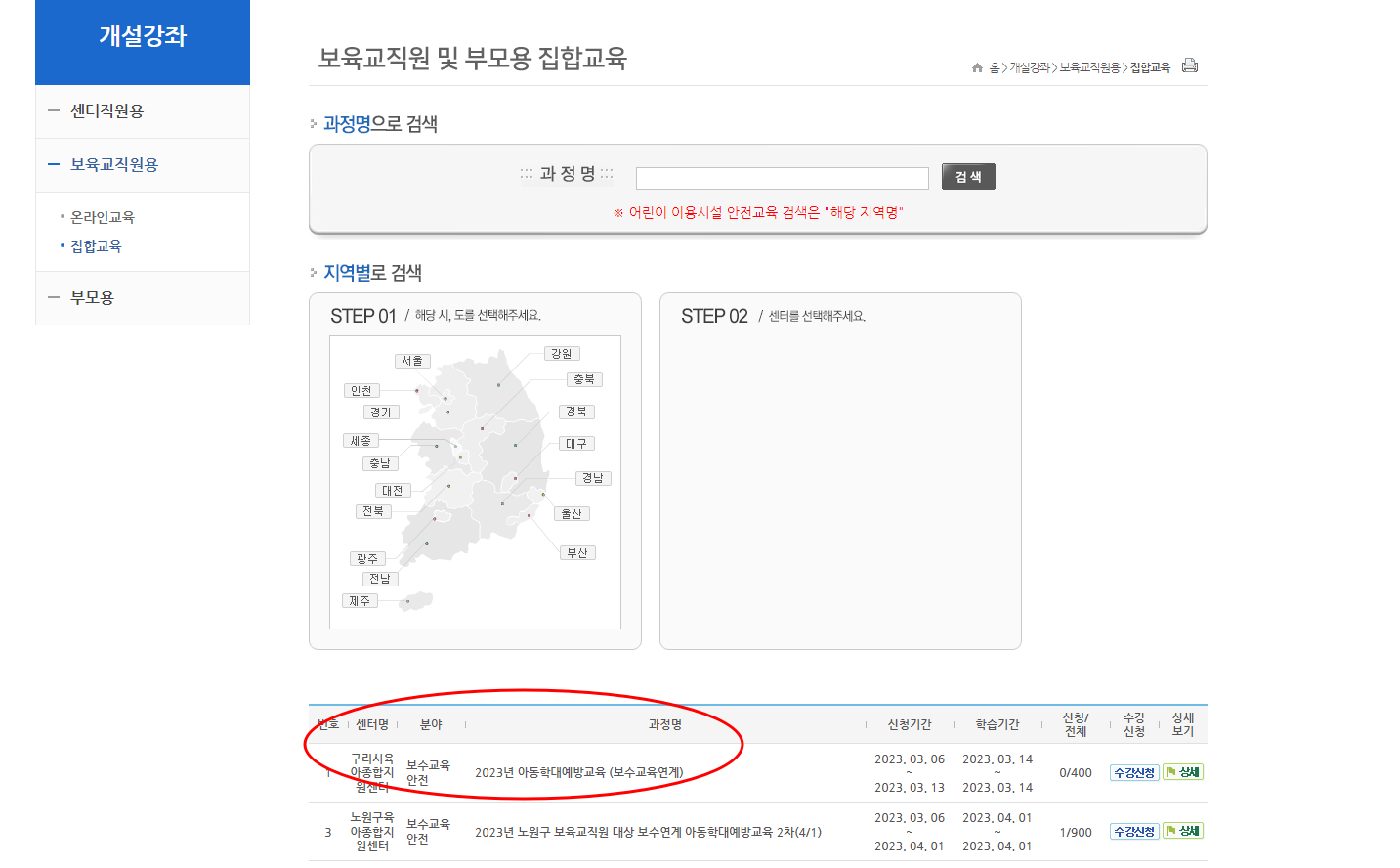Select 세종 on the region map
Image resolution: width=1400 pixels, height=868 pixels.
coord(361,441)
